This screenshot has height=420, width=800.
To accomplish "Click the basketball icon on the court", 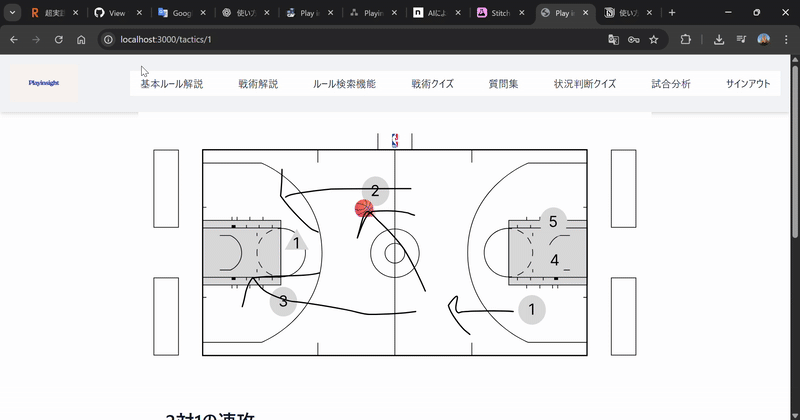I will 364,208.
